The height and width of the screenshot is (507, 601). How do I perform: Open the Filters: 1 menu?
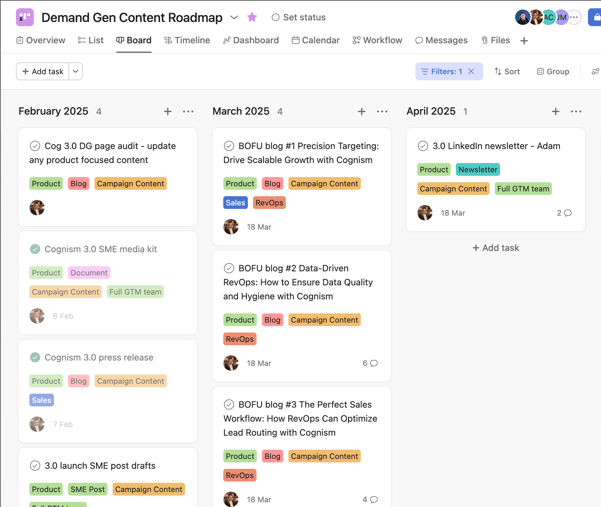(x=442, y=71)
